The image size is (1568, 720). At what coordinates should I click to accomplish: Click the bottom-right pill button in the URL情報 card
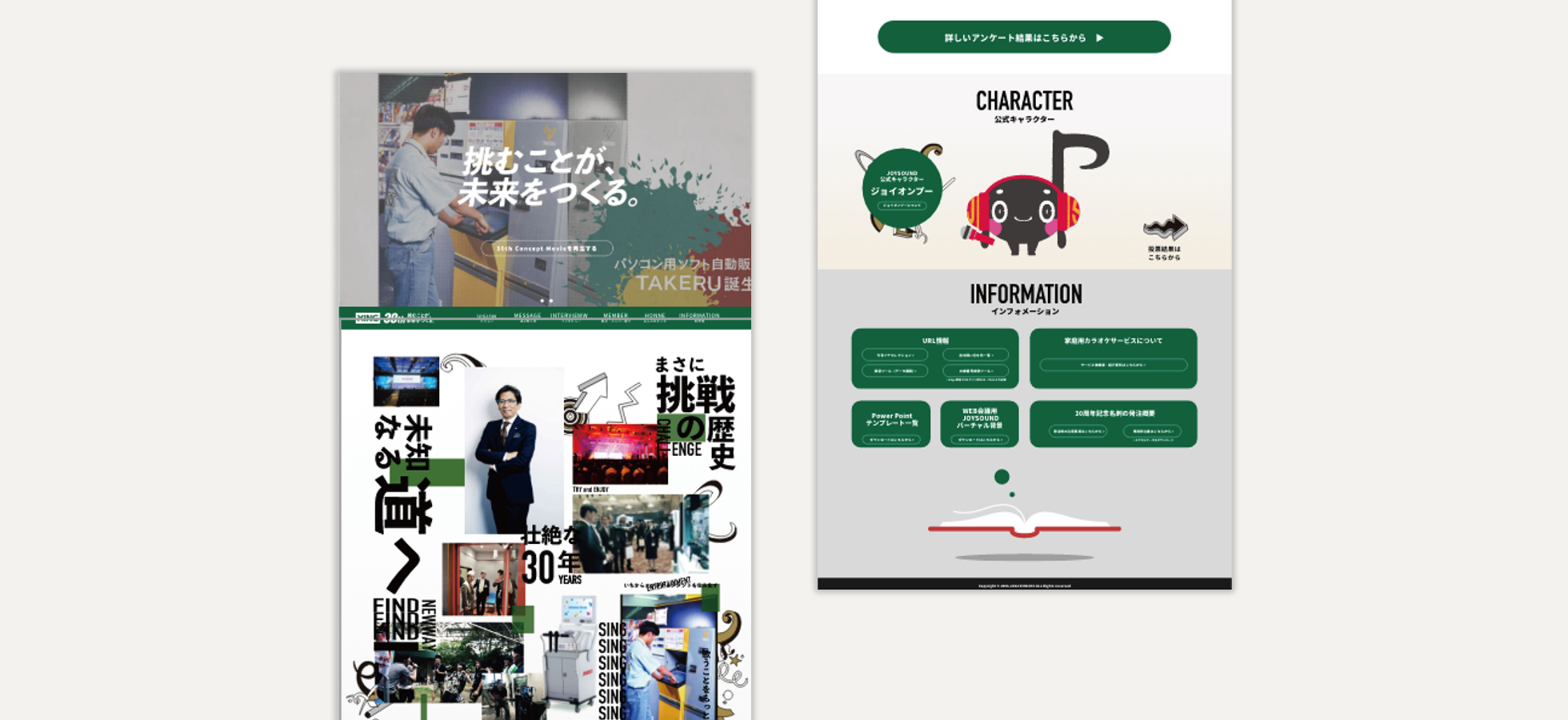tap(975, 371)
